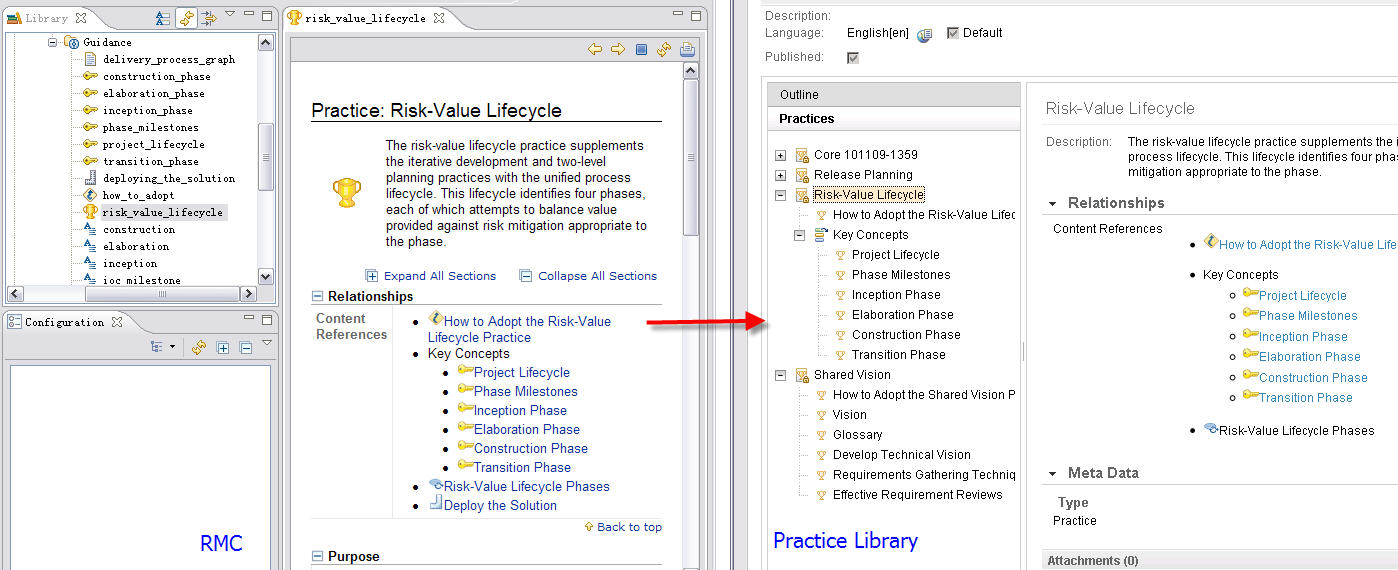Viewport: 1398px width, 570px height.
Task: Select Vision under Shared Vision
Action: tap(850, 415)
